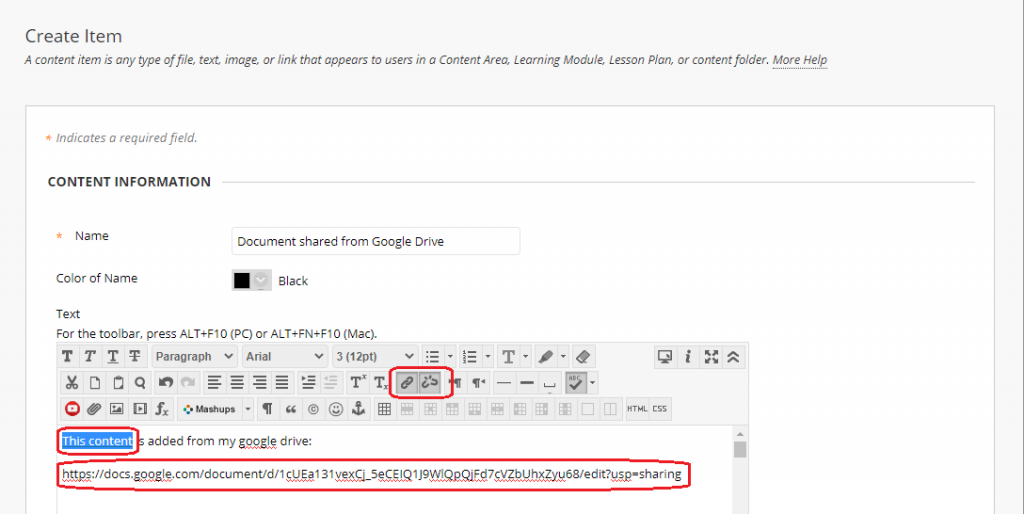Remove link with the broken chain icon
1024x514 pixels.
(x=429, y=383)
